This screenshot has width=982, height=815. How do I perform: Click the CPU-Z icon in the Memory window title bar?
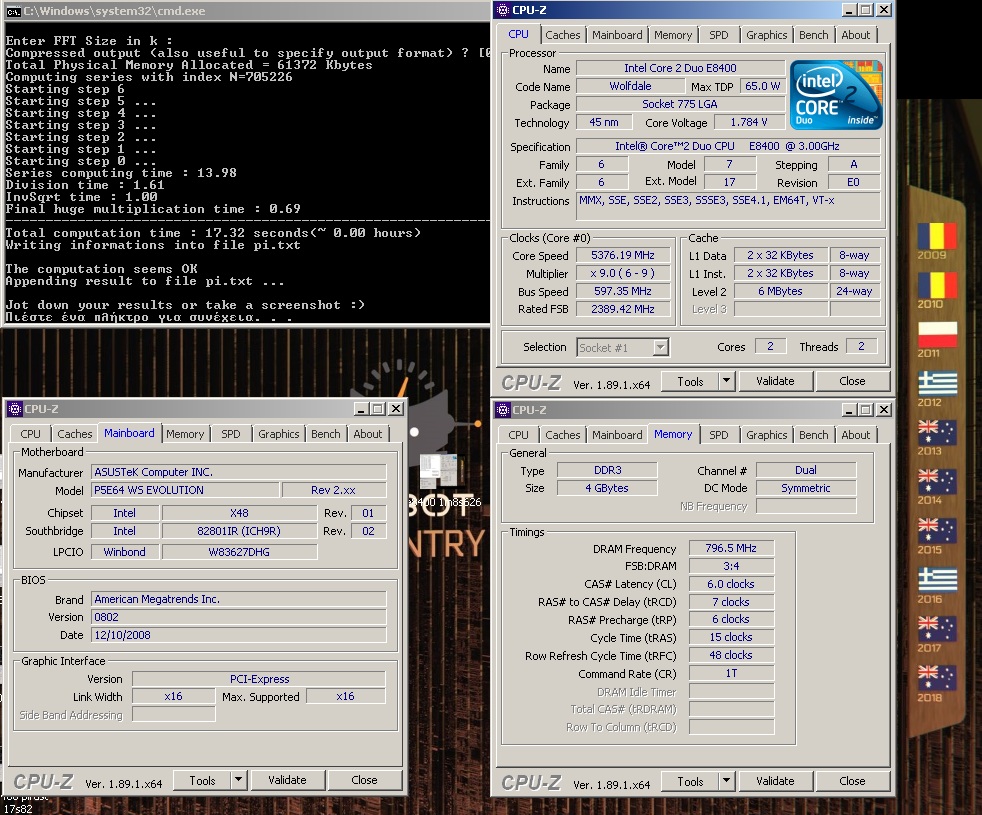(x=503, y=410)
